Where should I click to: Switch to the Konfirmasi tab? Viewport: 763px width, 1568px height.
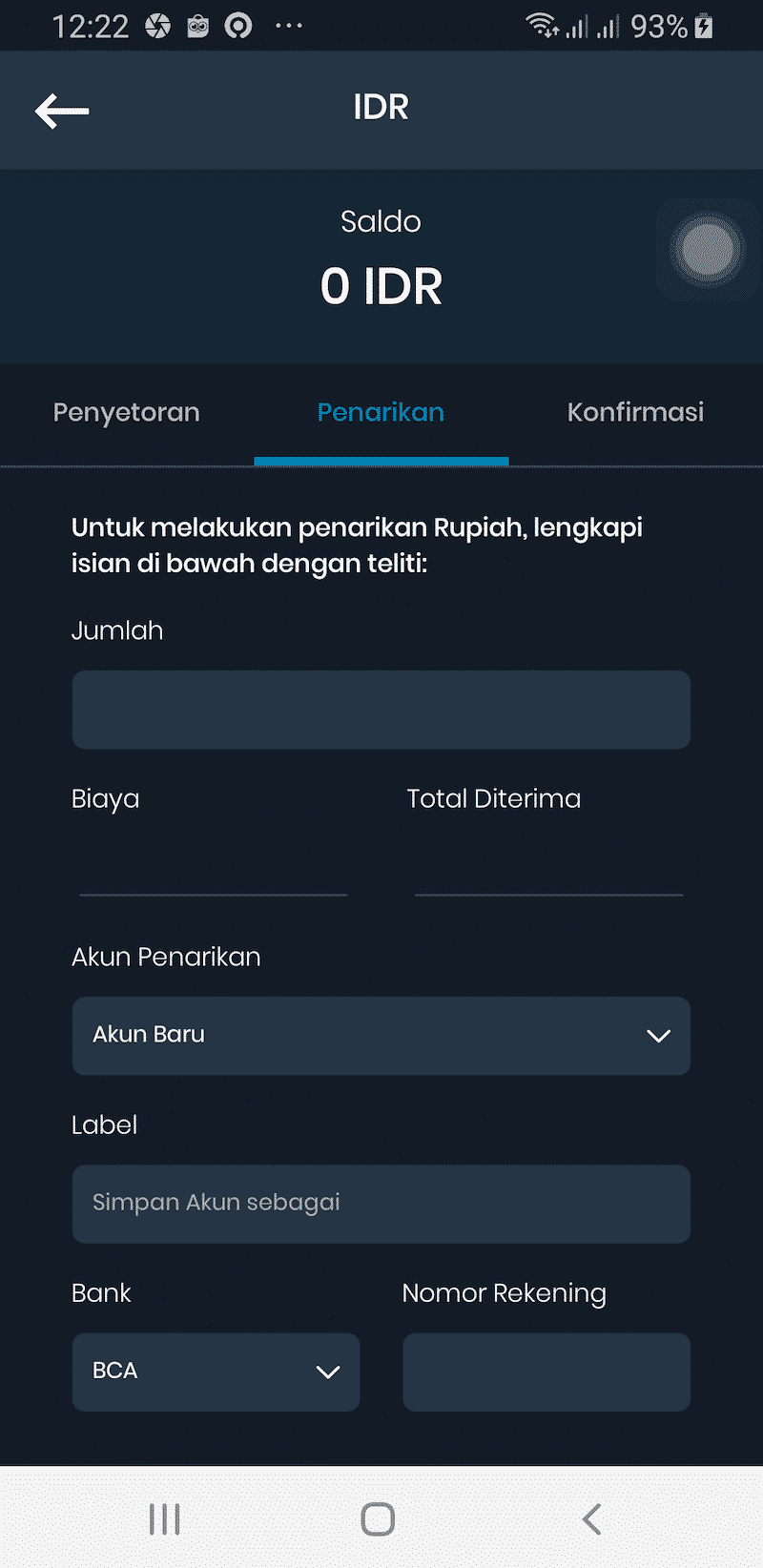pos(635,412)
